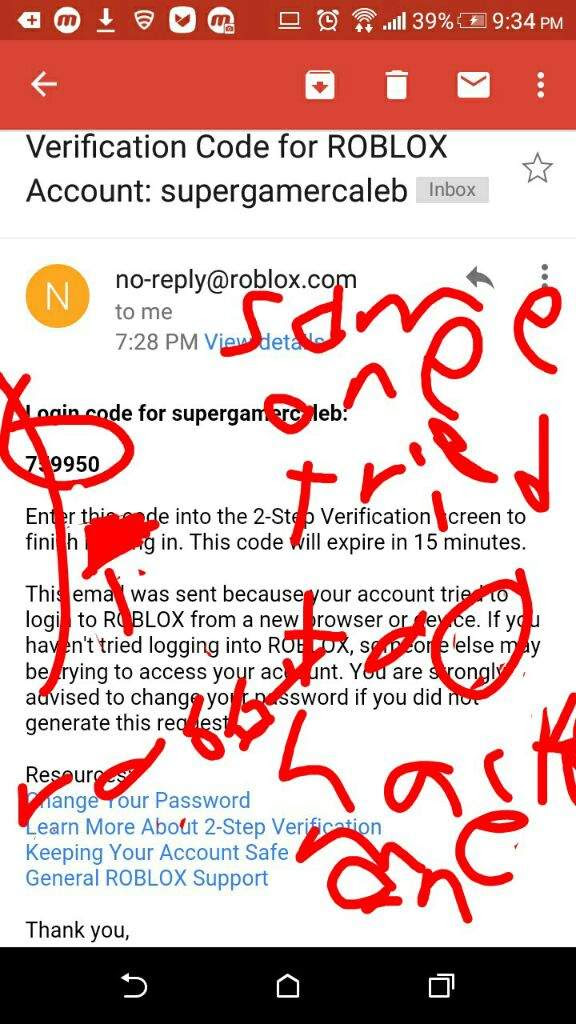Open General ROBLOX Support link
The width and height of the screenshot is (576, 1024).
click(x=147, y=878)
